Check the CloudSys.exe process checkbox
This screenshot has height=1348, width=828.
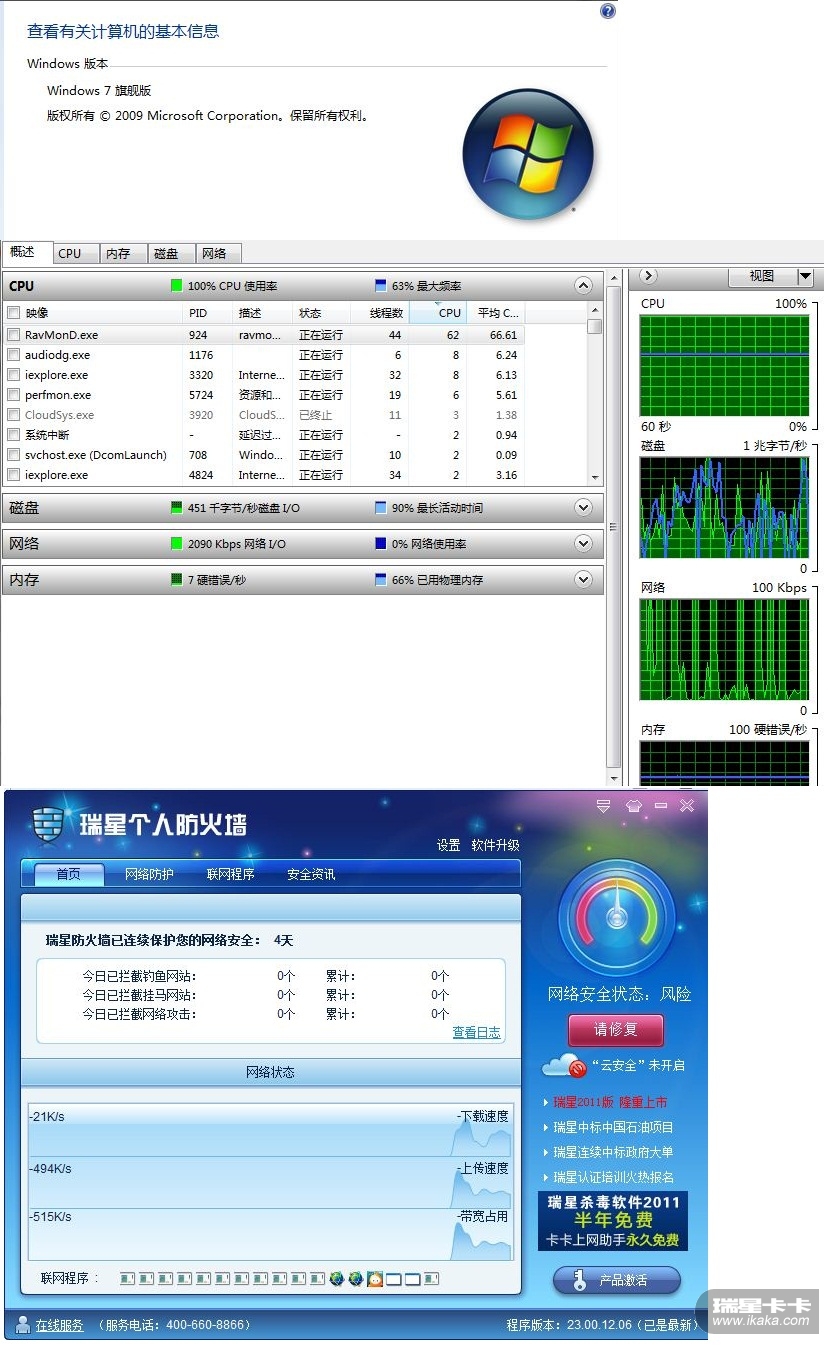pyautogui.click(x=13, y=415)
